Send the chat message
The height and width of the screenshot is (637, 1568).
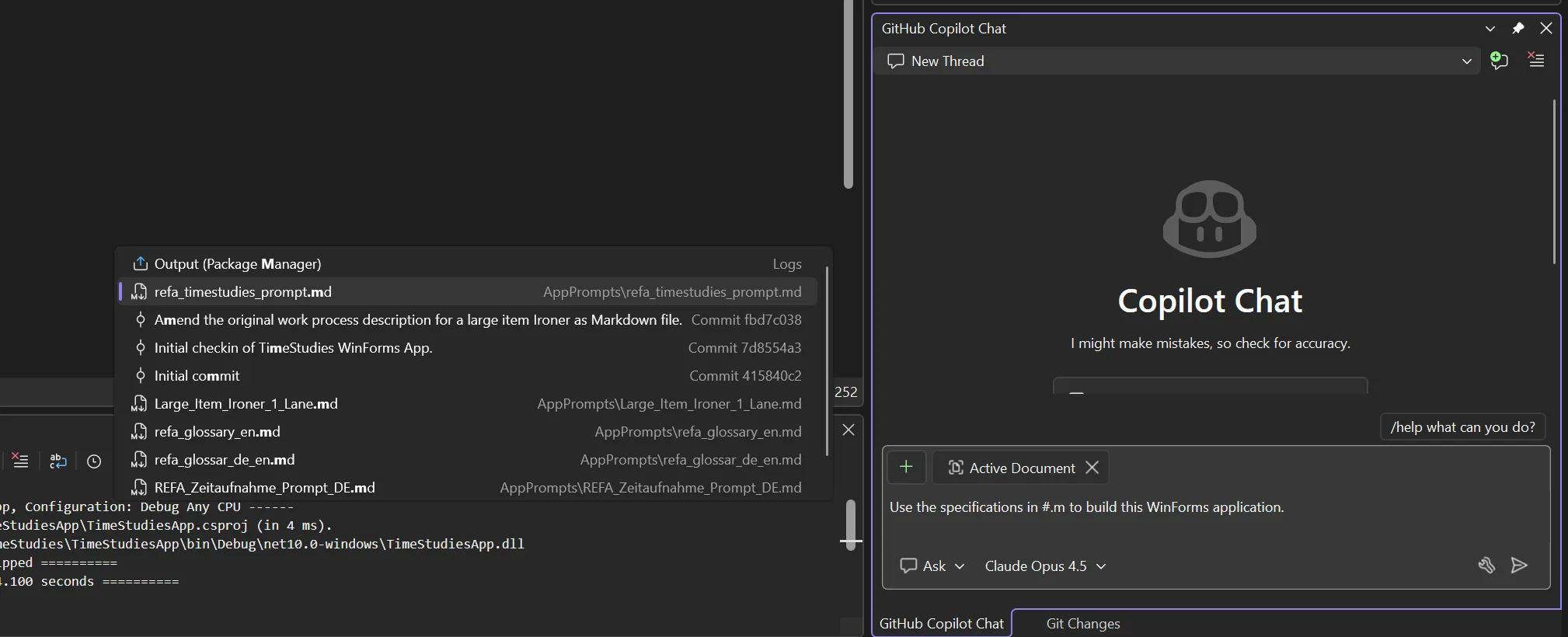click(1519, 566)
